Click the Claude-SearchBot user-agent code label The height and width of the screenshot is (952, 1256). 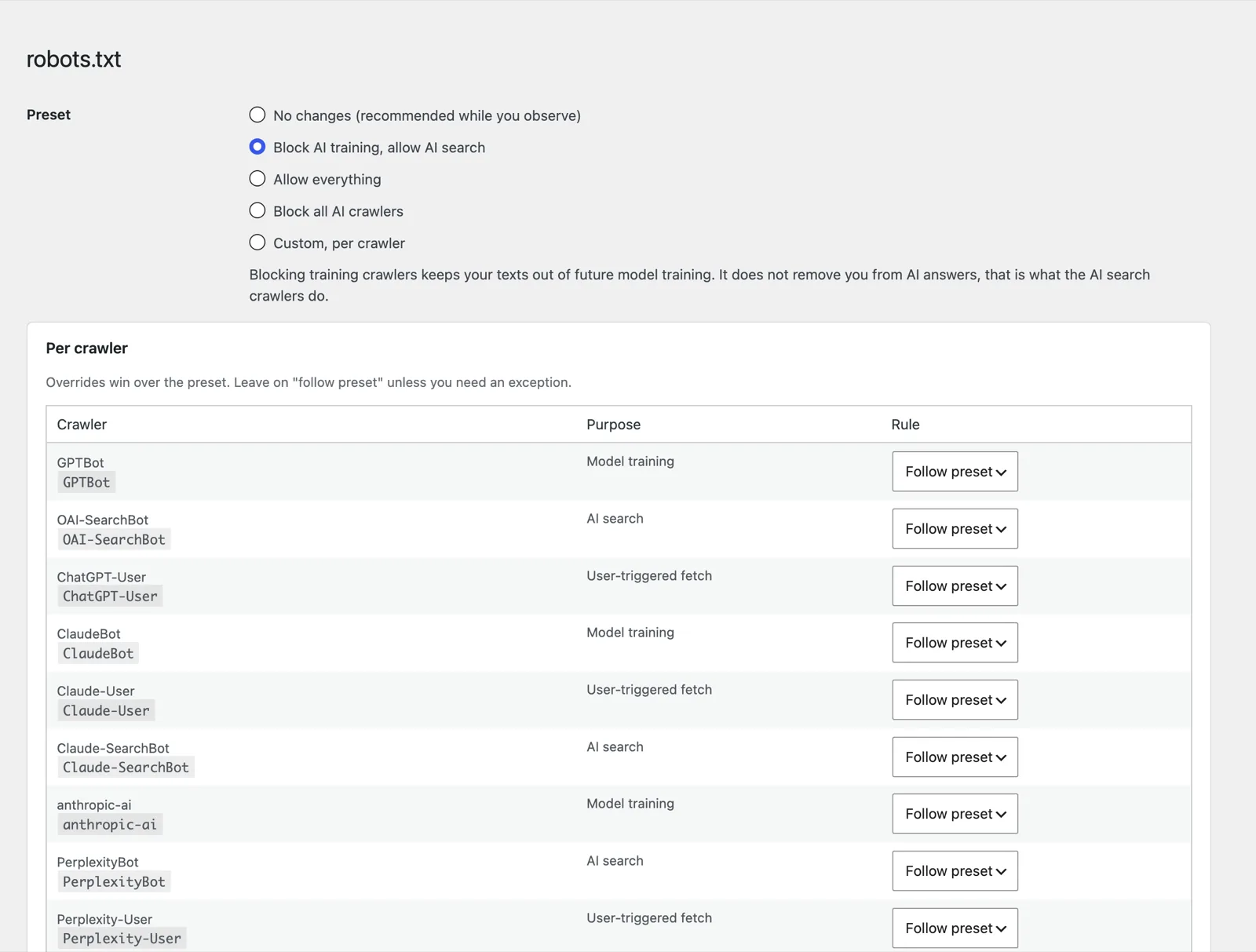pos(126,768)
